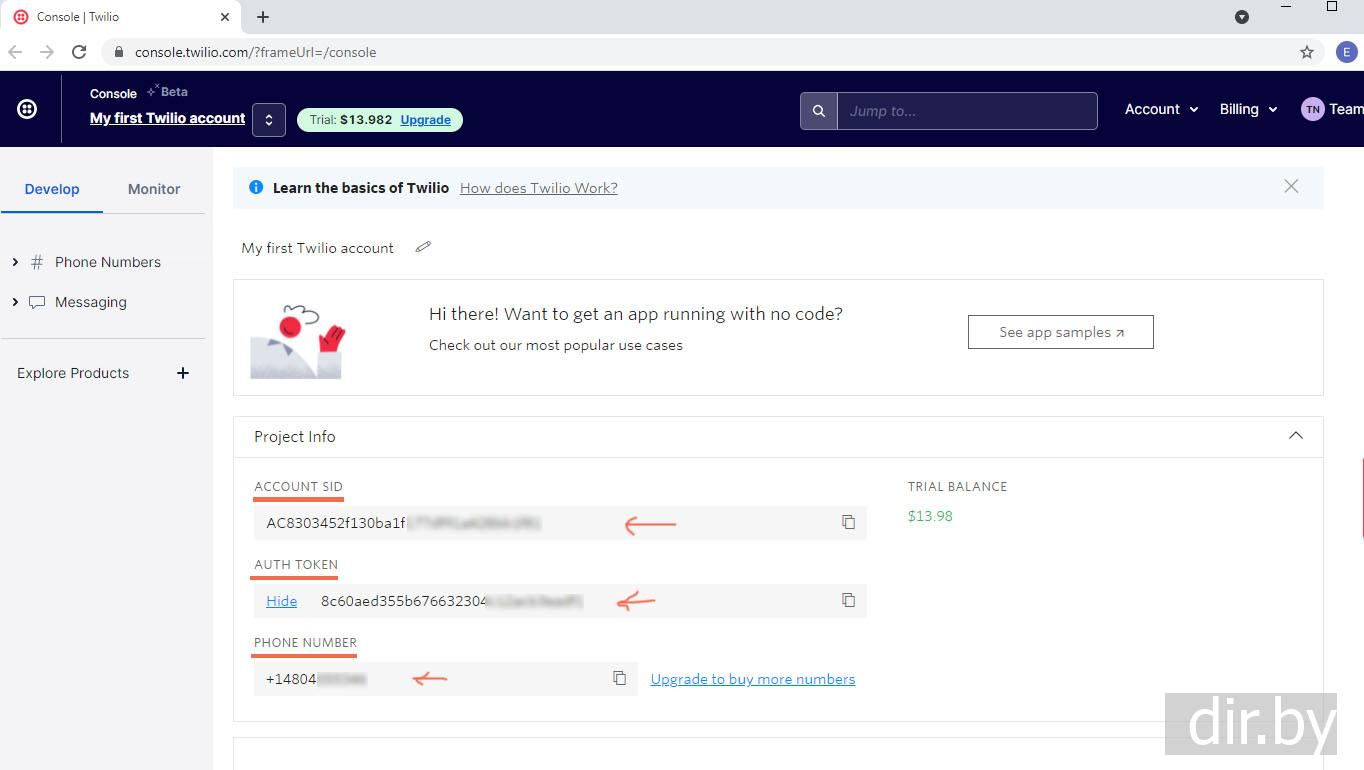Open the Account menu
The width and height of the screenshot is (1364, 770).
click(1161, 109)
